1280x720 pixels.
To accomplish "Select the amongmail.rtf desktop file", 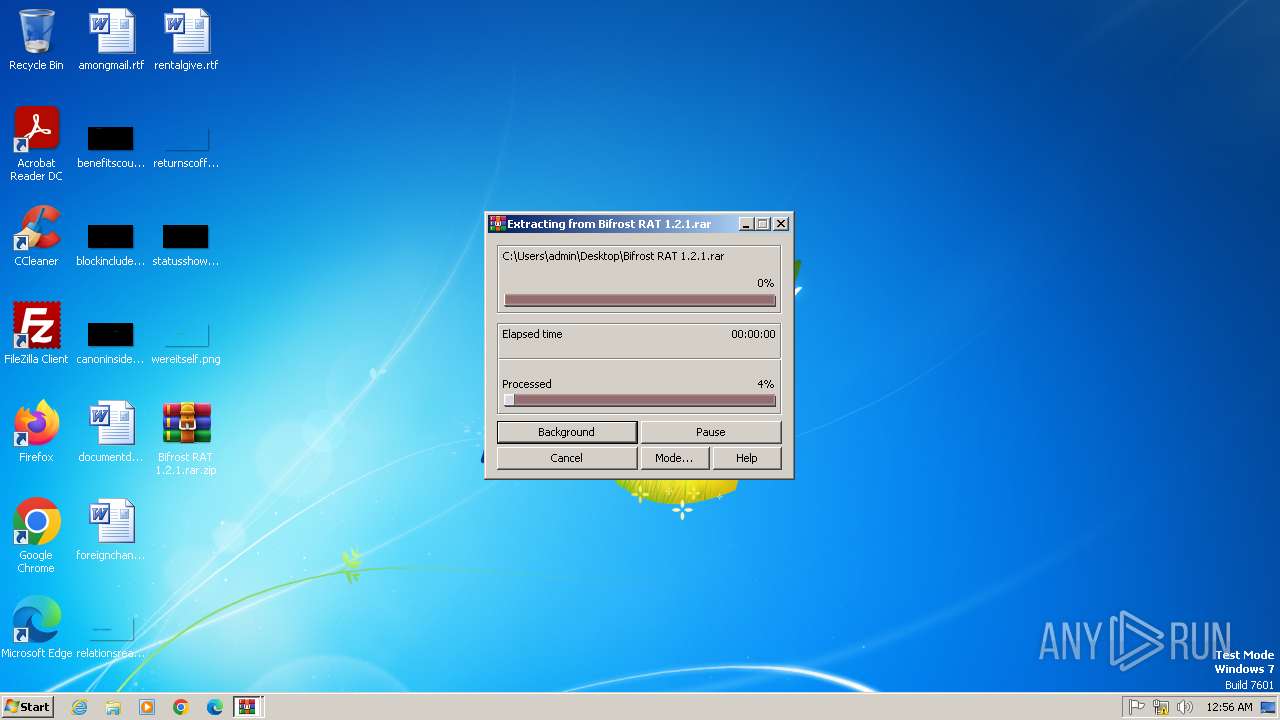I will [x=111, y=40].
